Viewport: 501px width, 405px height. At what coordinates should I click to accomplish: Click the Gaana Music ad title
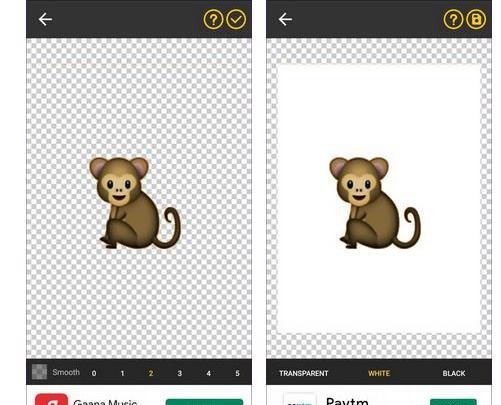pyautogui.click(x=105, y=402)
